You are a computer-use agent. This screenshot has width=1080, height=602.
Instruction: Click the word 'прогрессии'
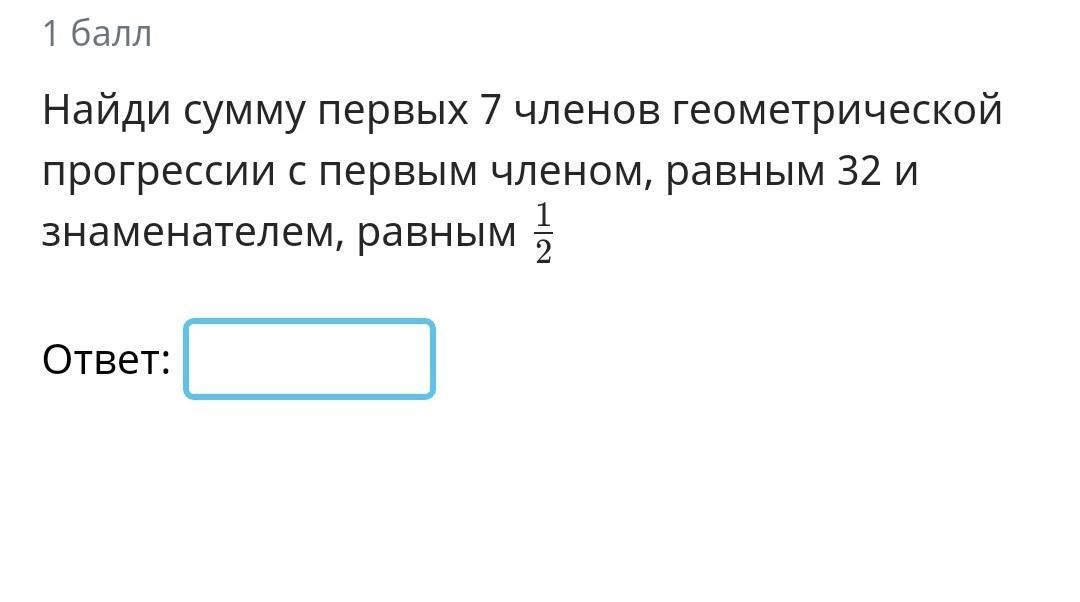pyautogui.click(x=159, y=174)
